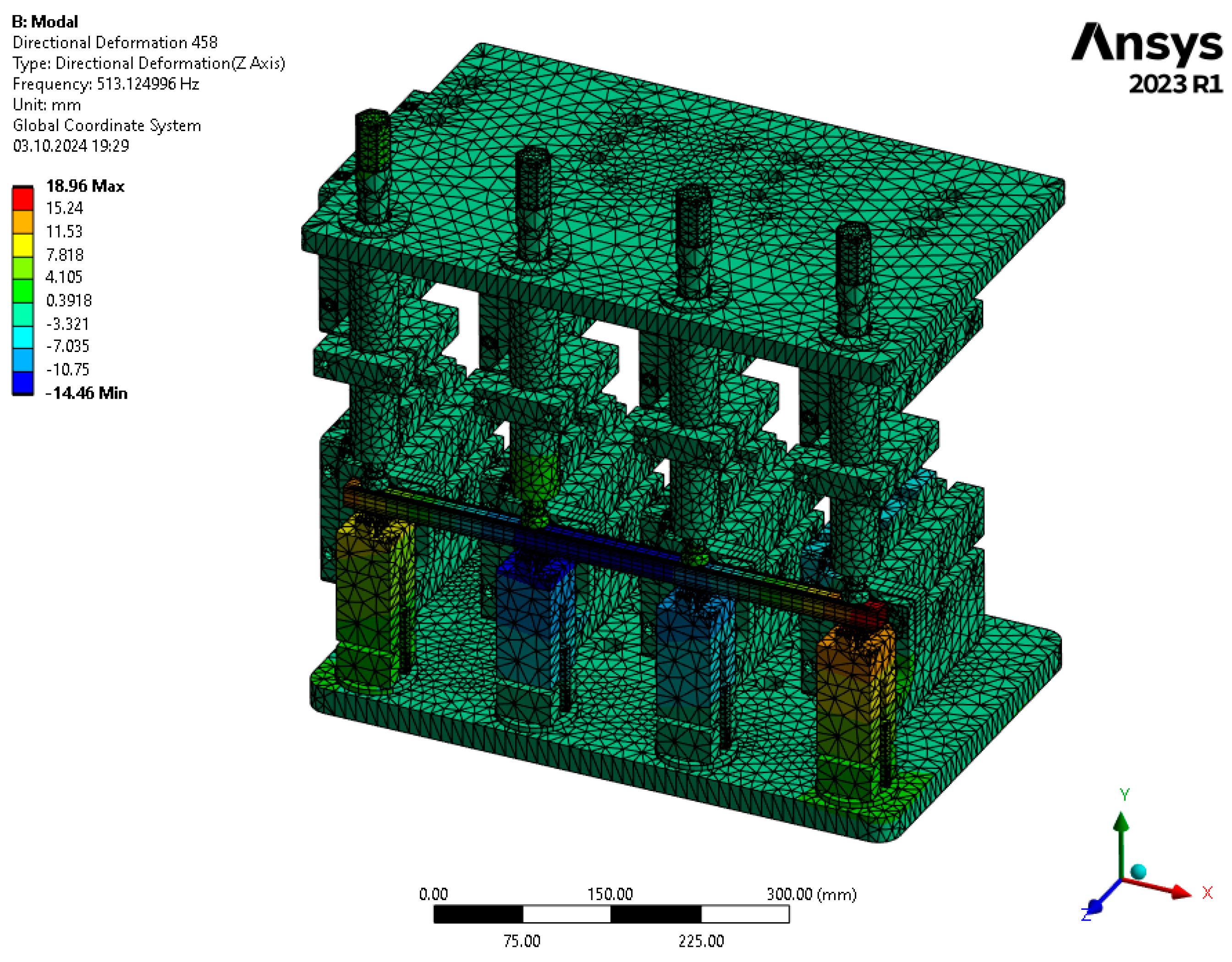
Task: Click the scale ruler bar
Action: [611, 914]
